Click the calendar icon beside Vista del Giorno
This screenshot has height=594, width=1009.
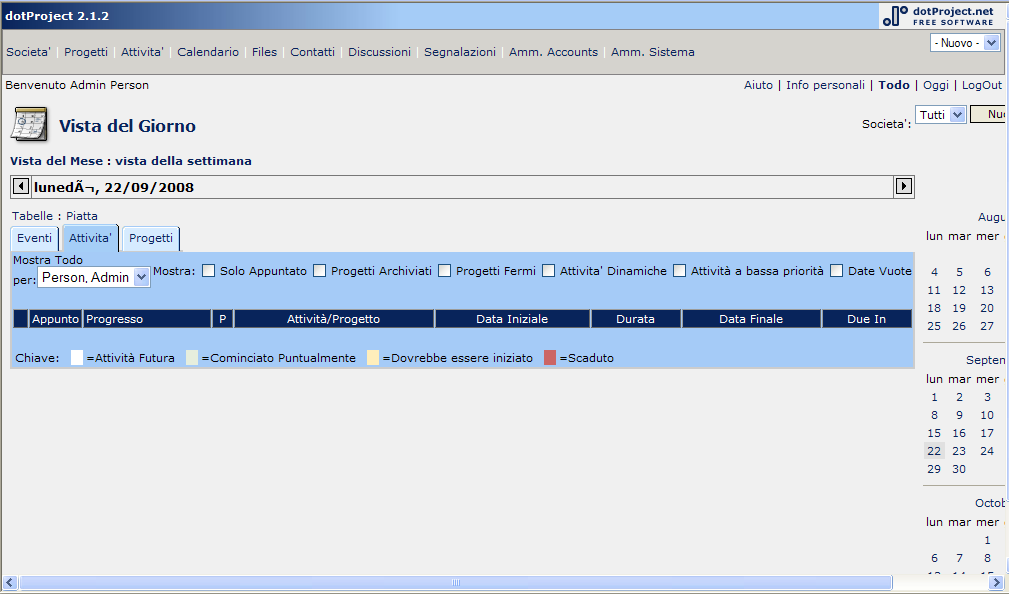[29, 125]
